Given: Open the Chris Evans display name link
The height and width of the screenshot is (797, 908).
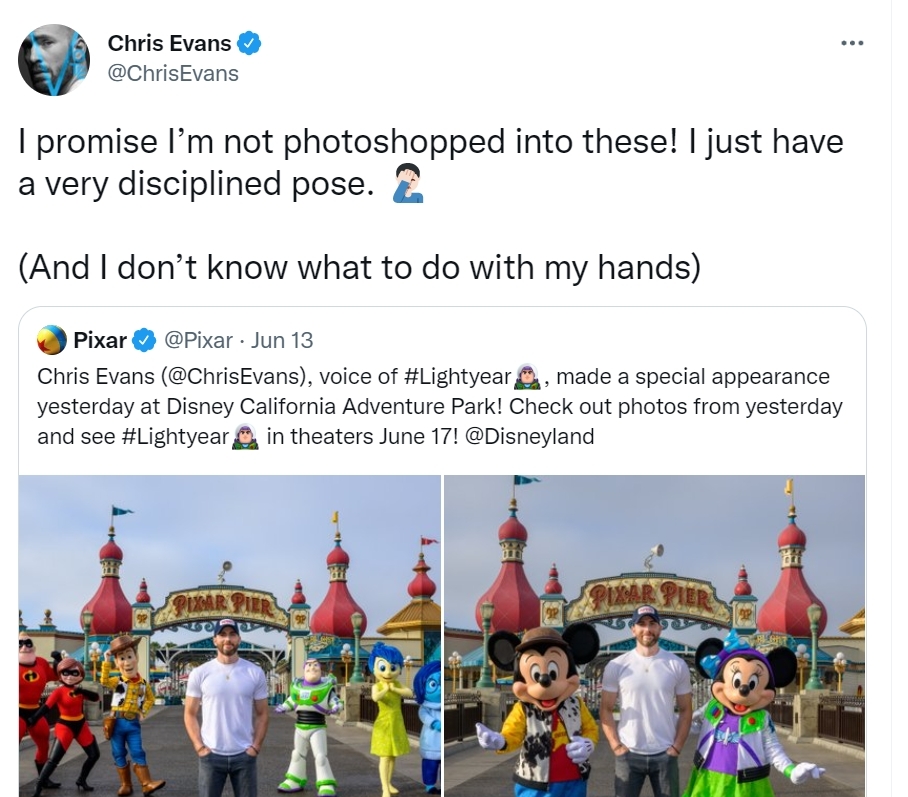Looking at the screenshot, I should (x=169, y=43).
